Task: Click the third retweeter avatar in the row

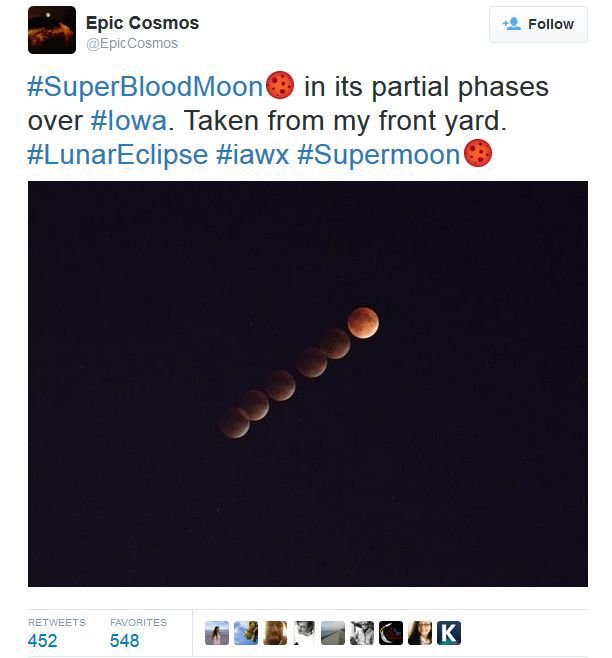Action: 275,633
